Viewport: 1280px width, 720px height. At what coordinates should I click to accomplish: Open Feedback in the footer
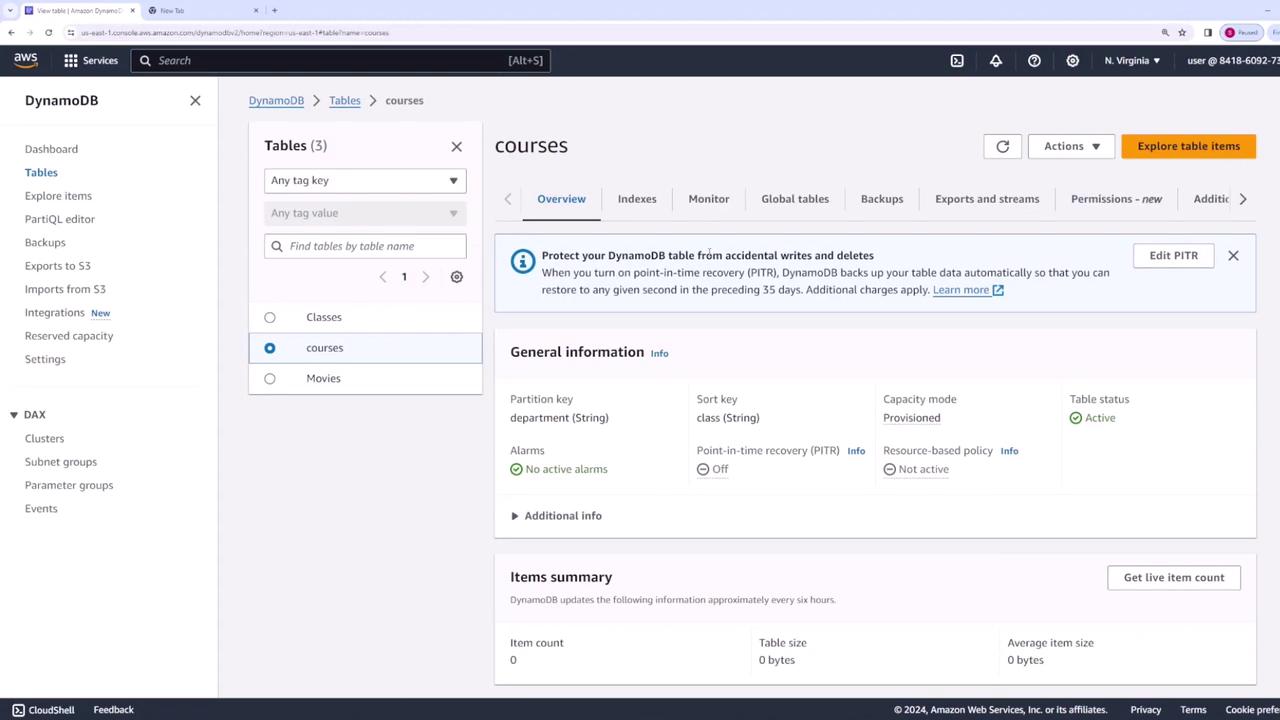pos(113,710)
